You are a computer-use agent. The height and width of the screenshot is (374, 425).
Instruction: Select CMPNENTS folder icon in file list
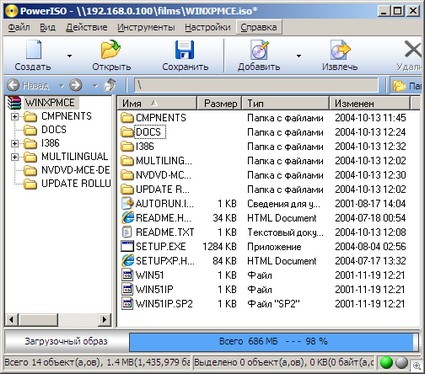pyautogui.click(x=127, y=118)
